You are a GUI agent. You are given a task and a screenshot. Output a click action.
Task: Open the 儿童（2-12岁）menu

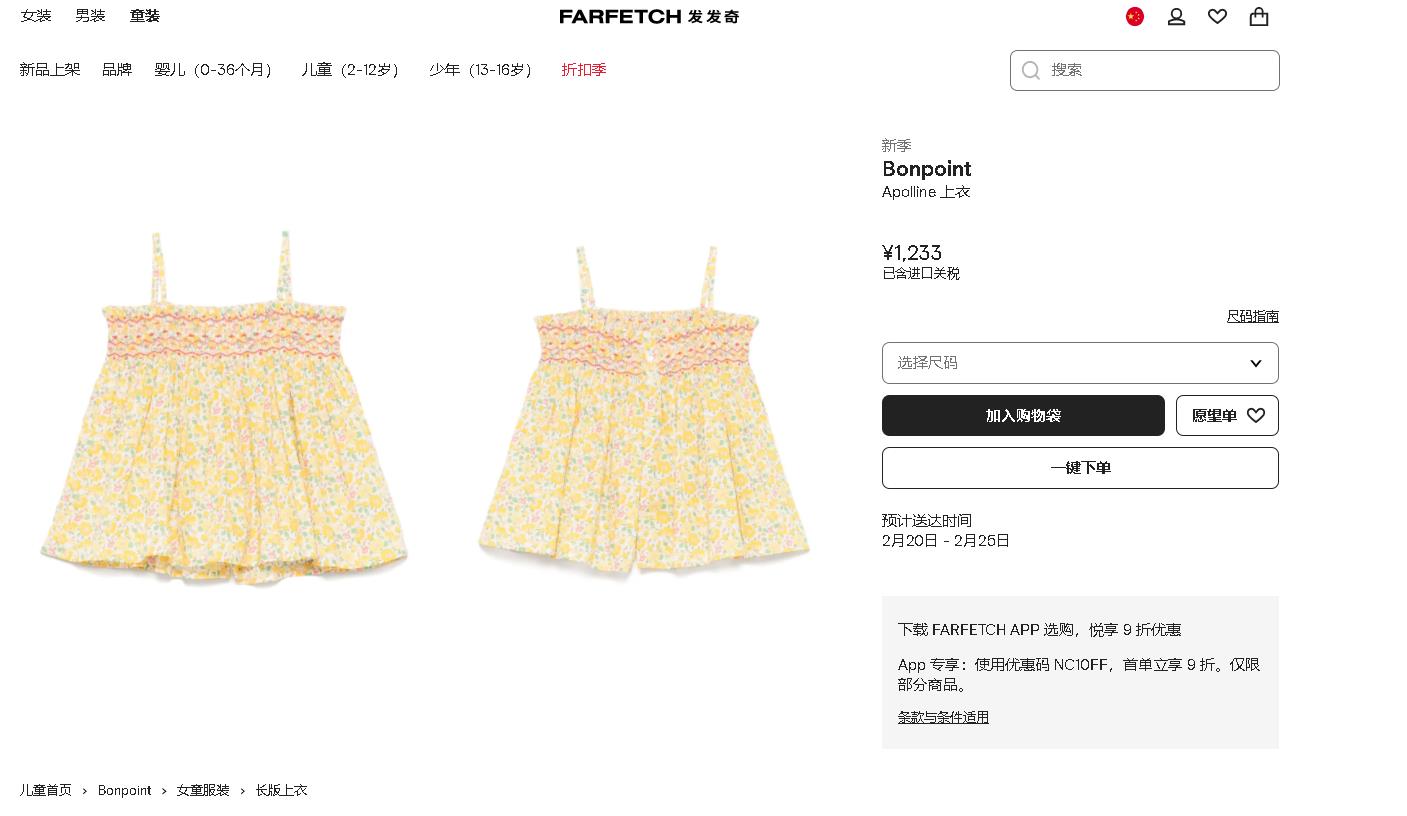(353, 69)
